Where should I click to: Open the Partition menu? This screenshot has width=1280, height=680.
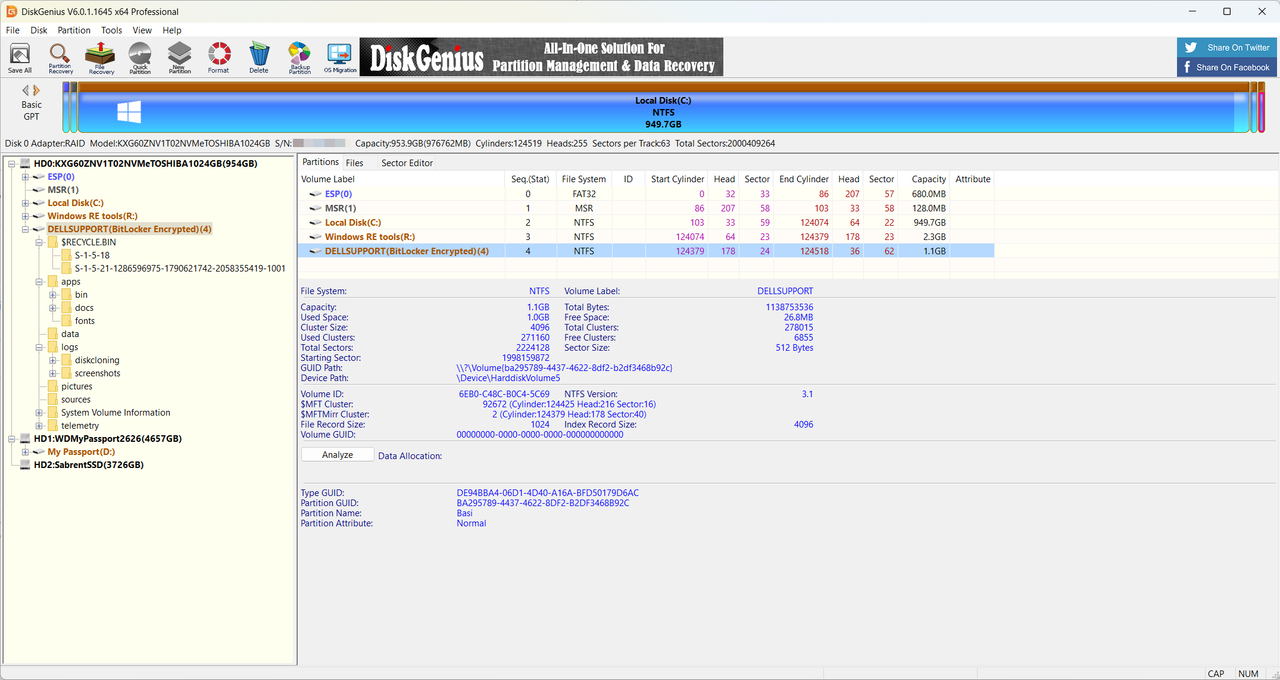point(74,30)
